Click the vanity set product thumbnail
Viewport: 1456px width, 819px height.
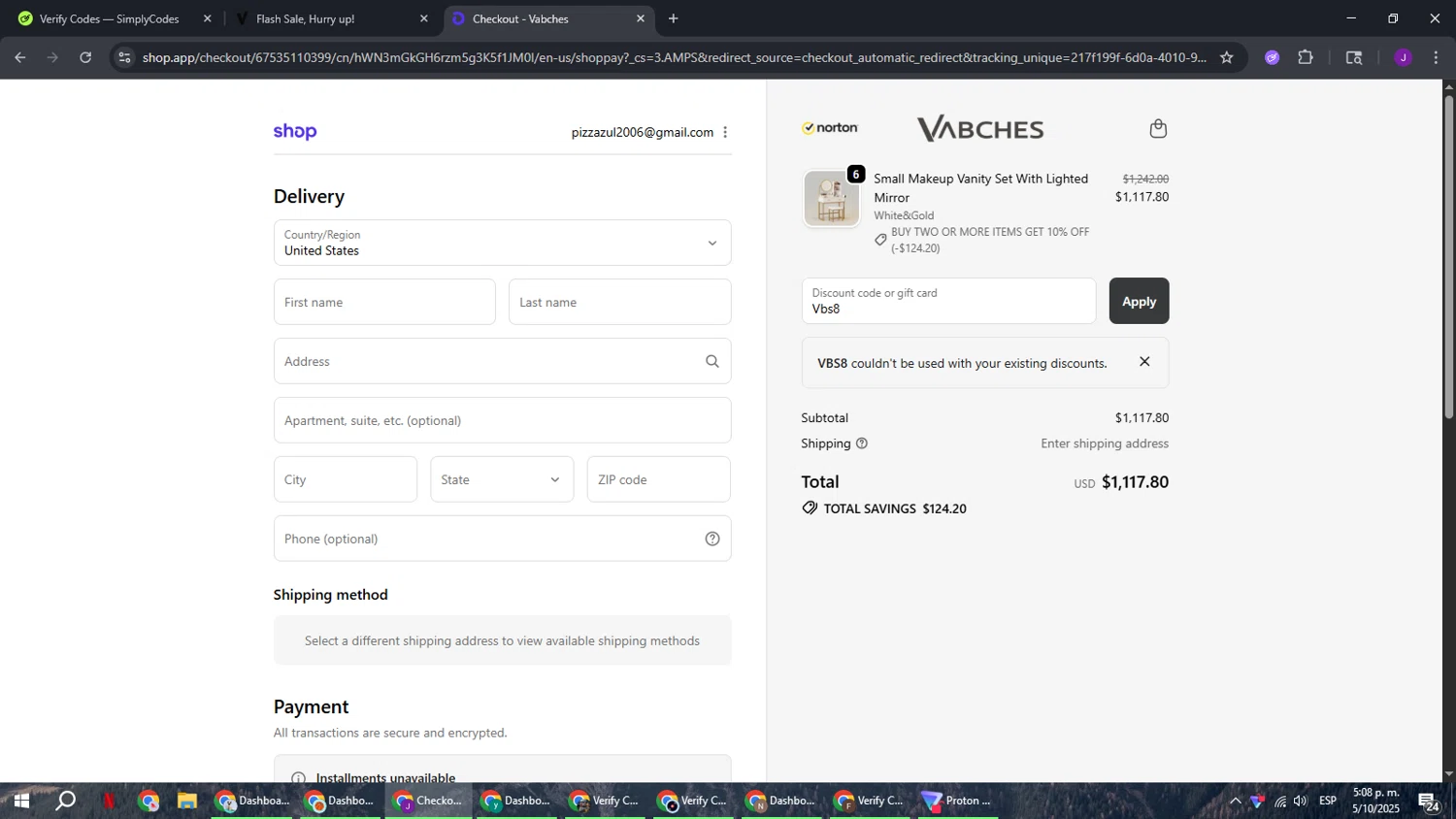832,199
